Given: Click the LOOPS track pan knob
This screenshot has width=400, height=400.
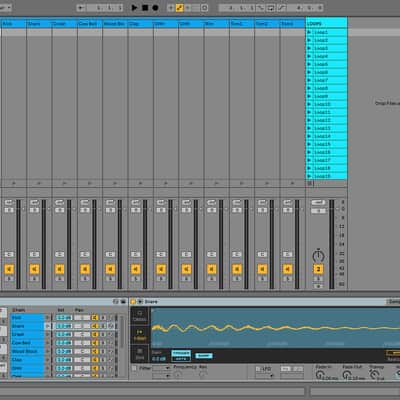Looking at the screenshot, I should tap(318, 256).
